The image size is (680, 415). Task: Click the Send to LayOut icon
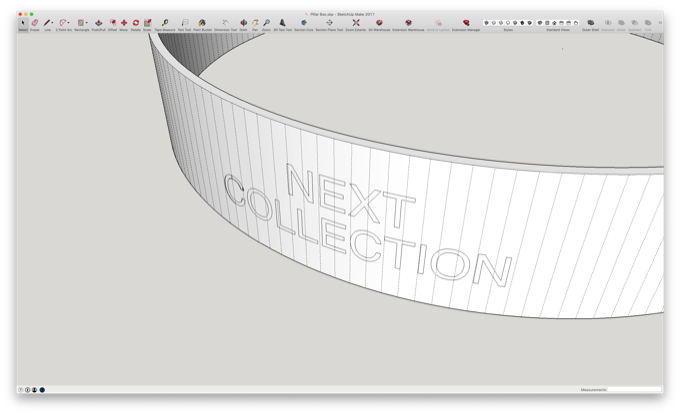coord(438,23)
